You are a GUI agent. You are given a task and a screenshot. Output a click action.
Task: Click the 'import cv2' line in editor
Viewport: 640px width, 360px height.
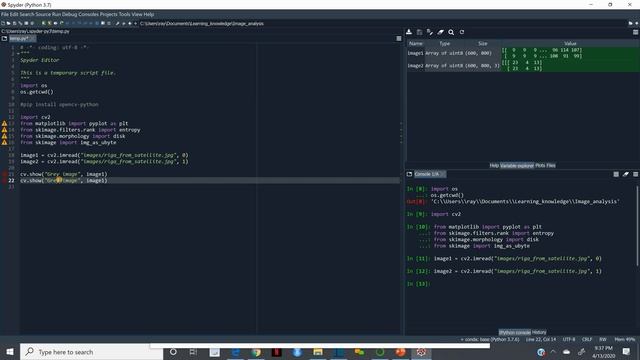coord(35,117)
